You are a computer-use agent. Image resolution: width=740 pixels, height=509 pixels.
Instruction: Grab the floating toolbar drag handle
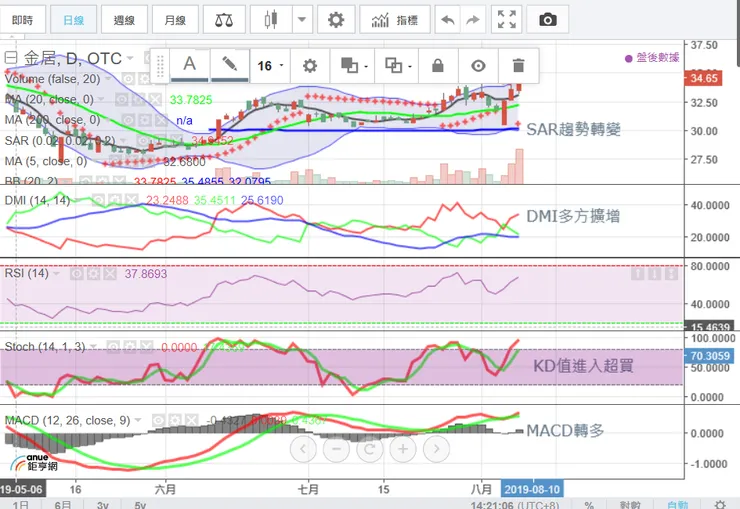(160, 66)
